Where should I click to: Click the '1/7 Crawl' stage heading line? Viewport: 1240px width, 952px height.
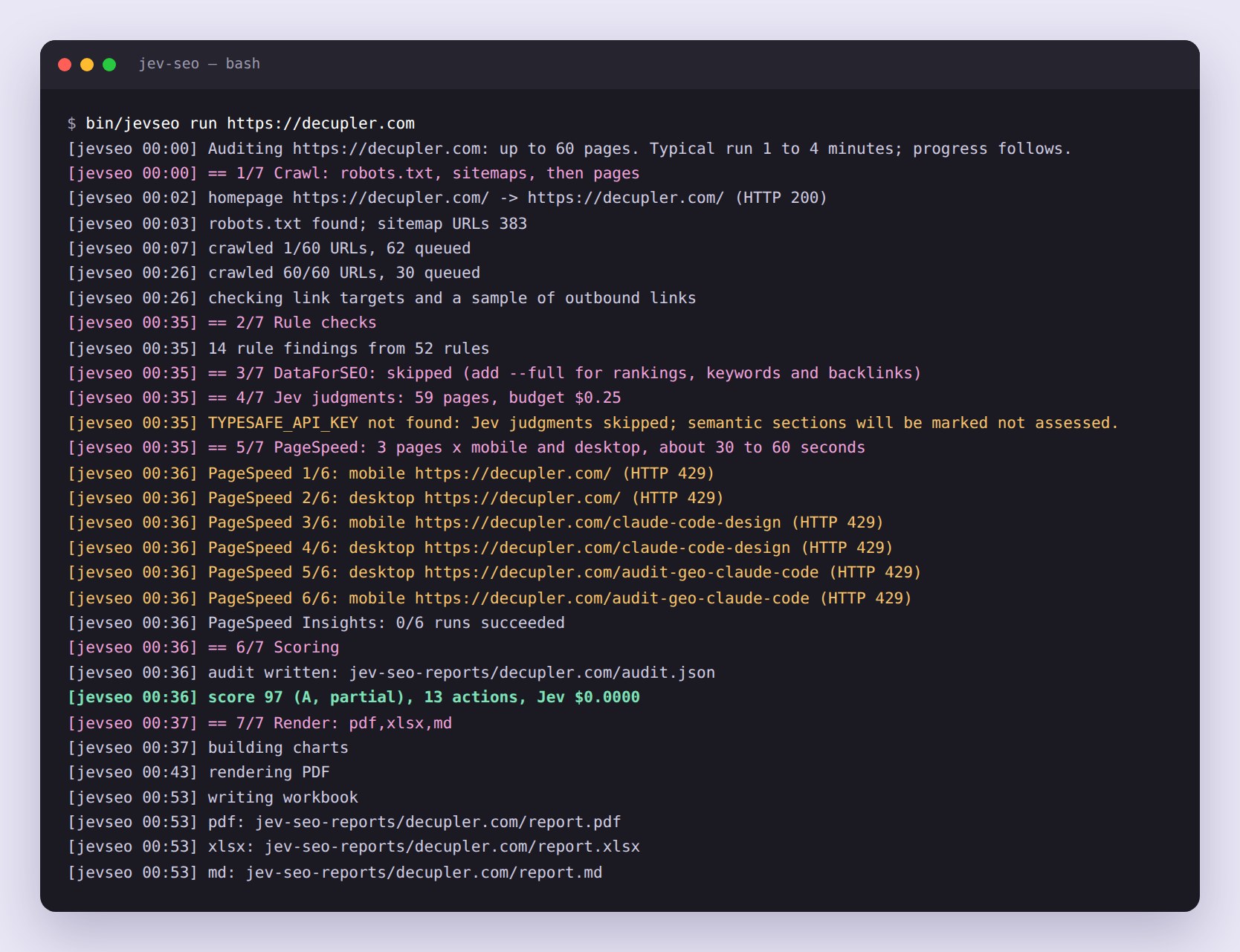pos(353,173)
